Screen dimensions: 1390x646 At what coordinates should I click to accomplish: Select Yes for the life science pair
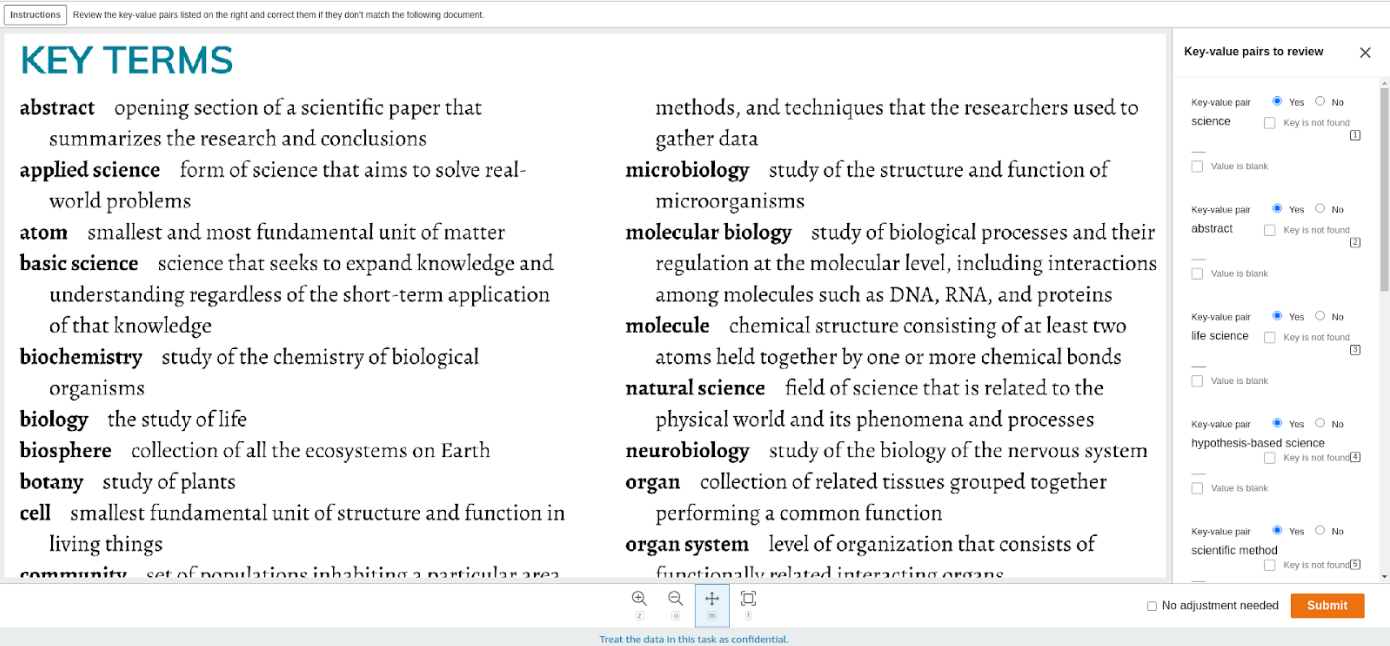point(1278,316)
